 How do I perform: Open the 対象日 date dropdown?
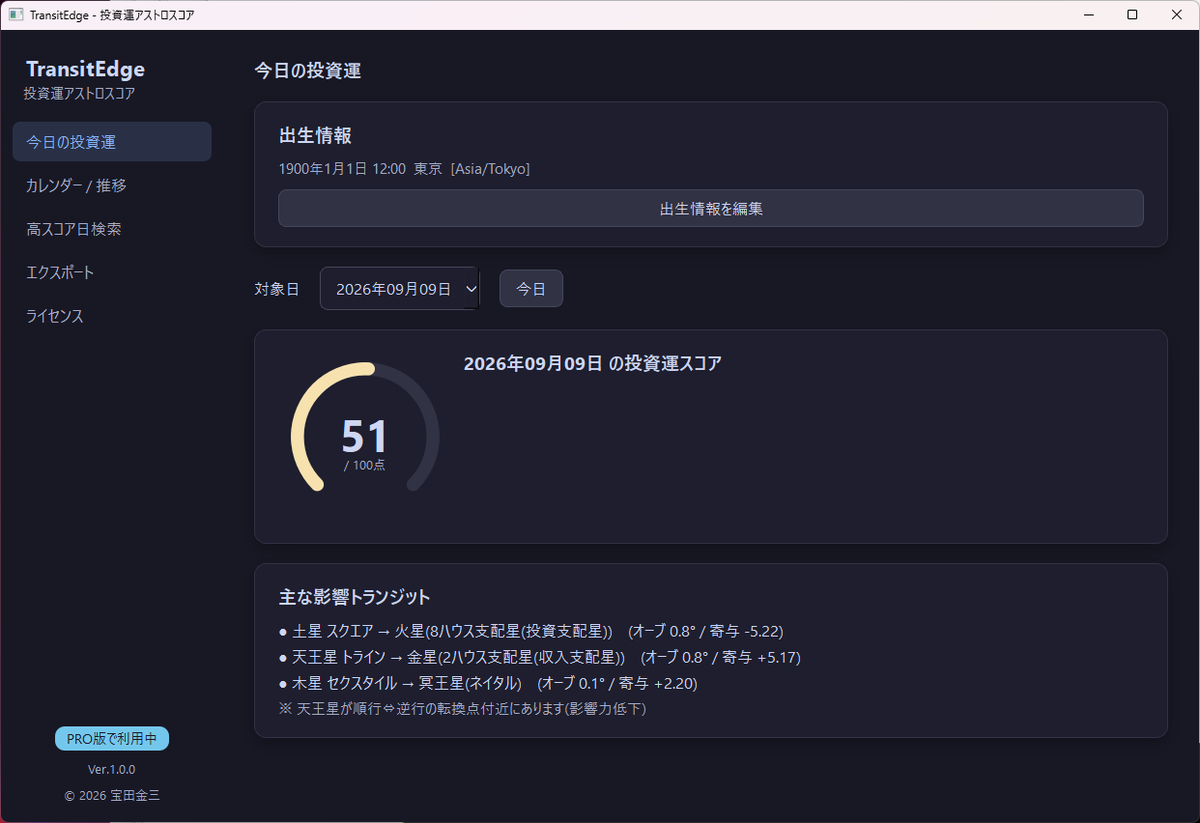tap(399, 289)
